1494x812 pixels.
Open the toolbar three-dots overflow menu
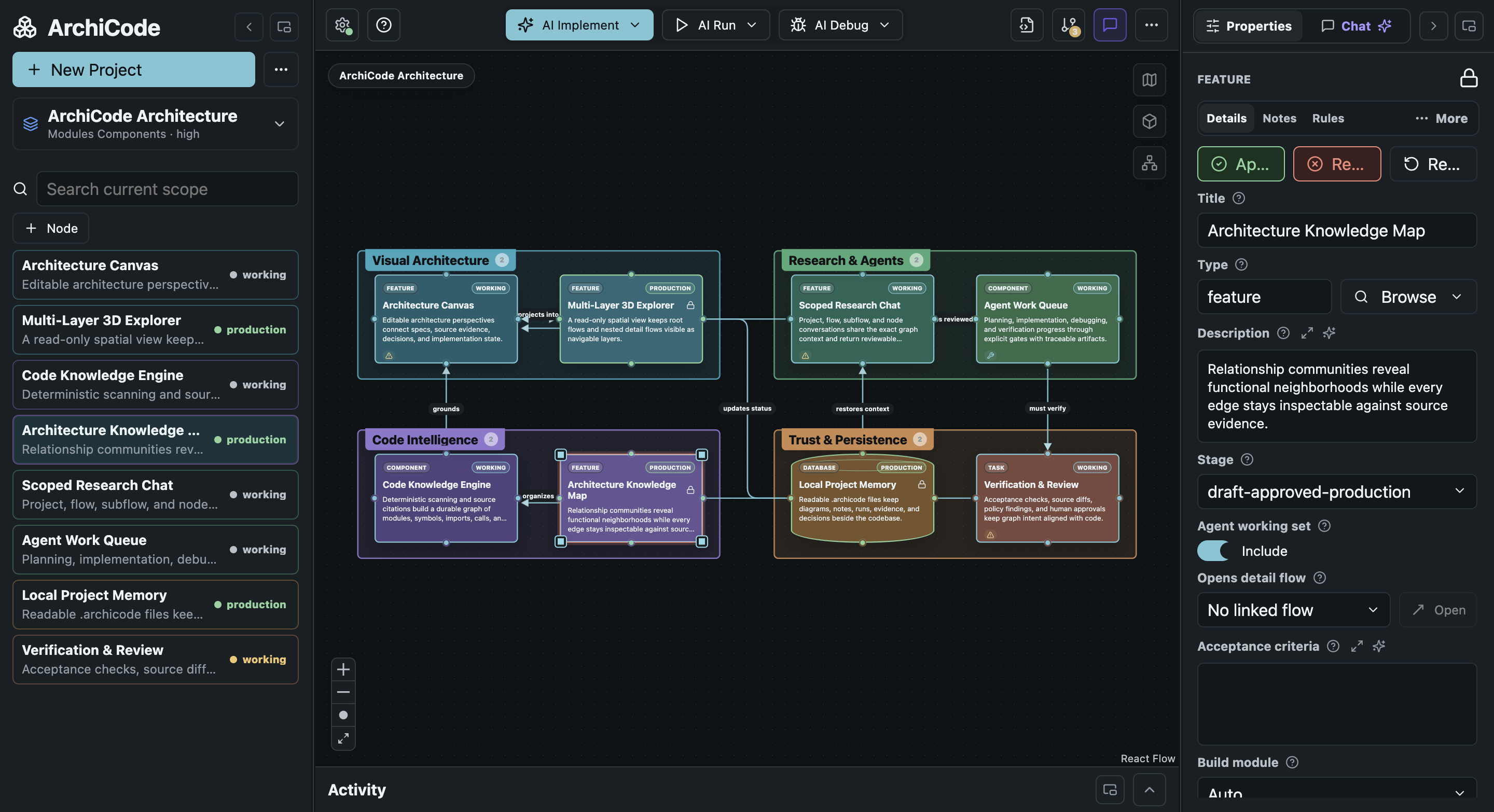1151,25
